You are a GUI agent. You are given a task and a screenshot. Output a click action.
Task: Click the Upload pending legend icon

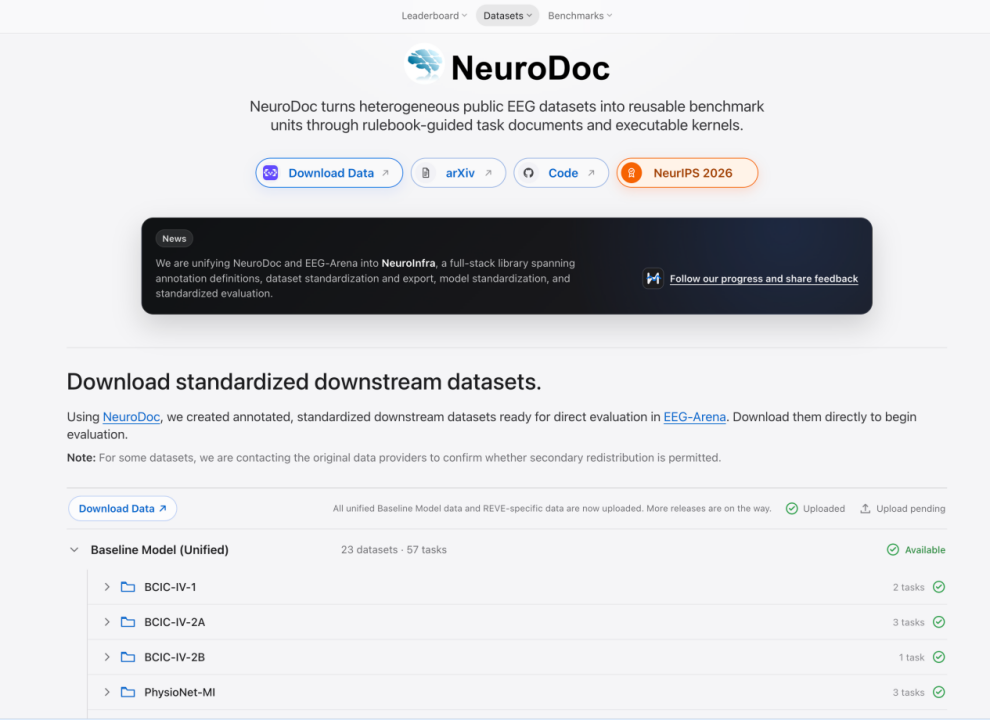tap(866, 508)
